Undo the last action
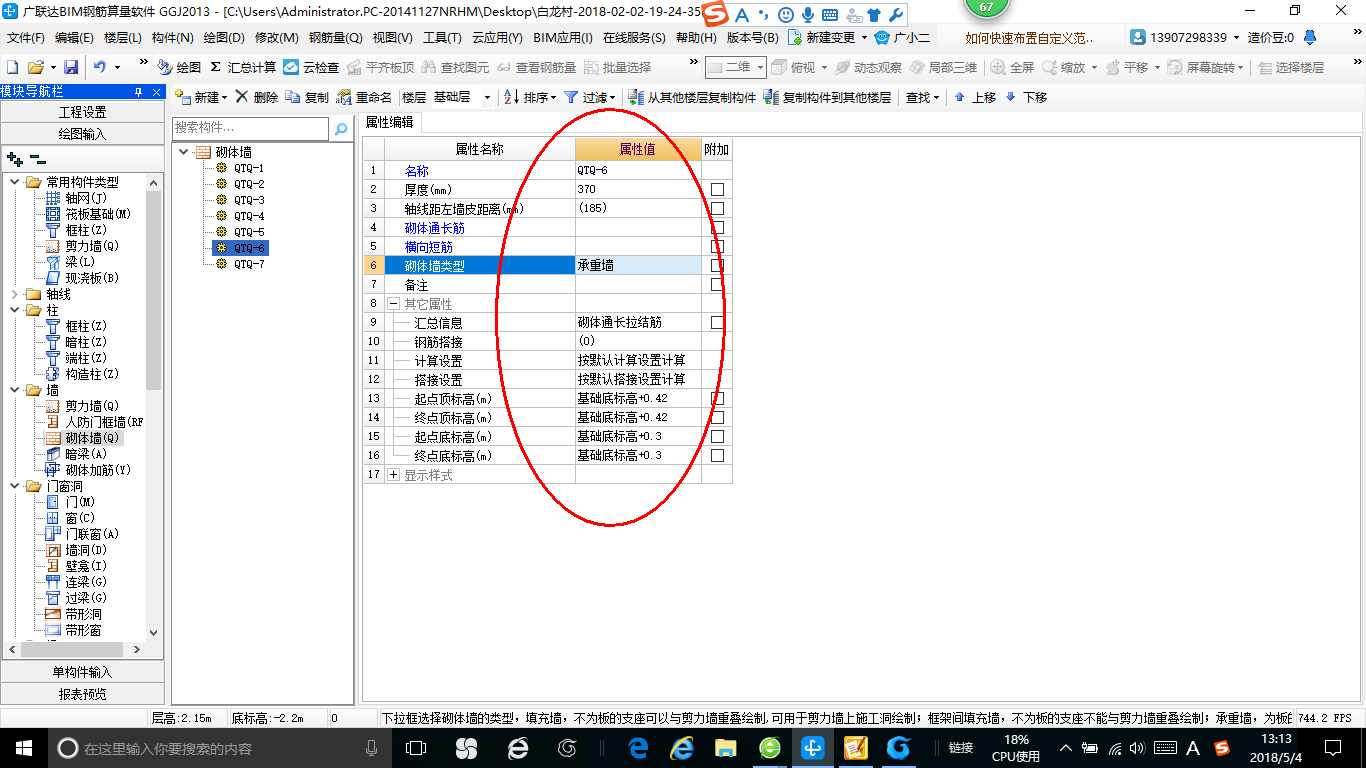 pyautogui.click(x=100, y=67)
